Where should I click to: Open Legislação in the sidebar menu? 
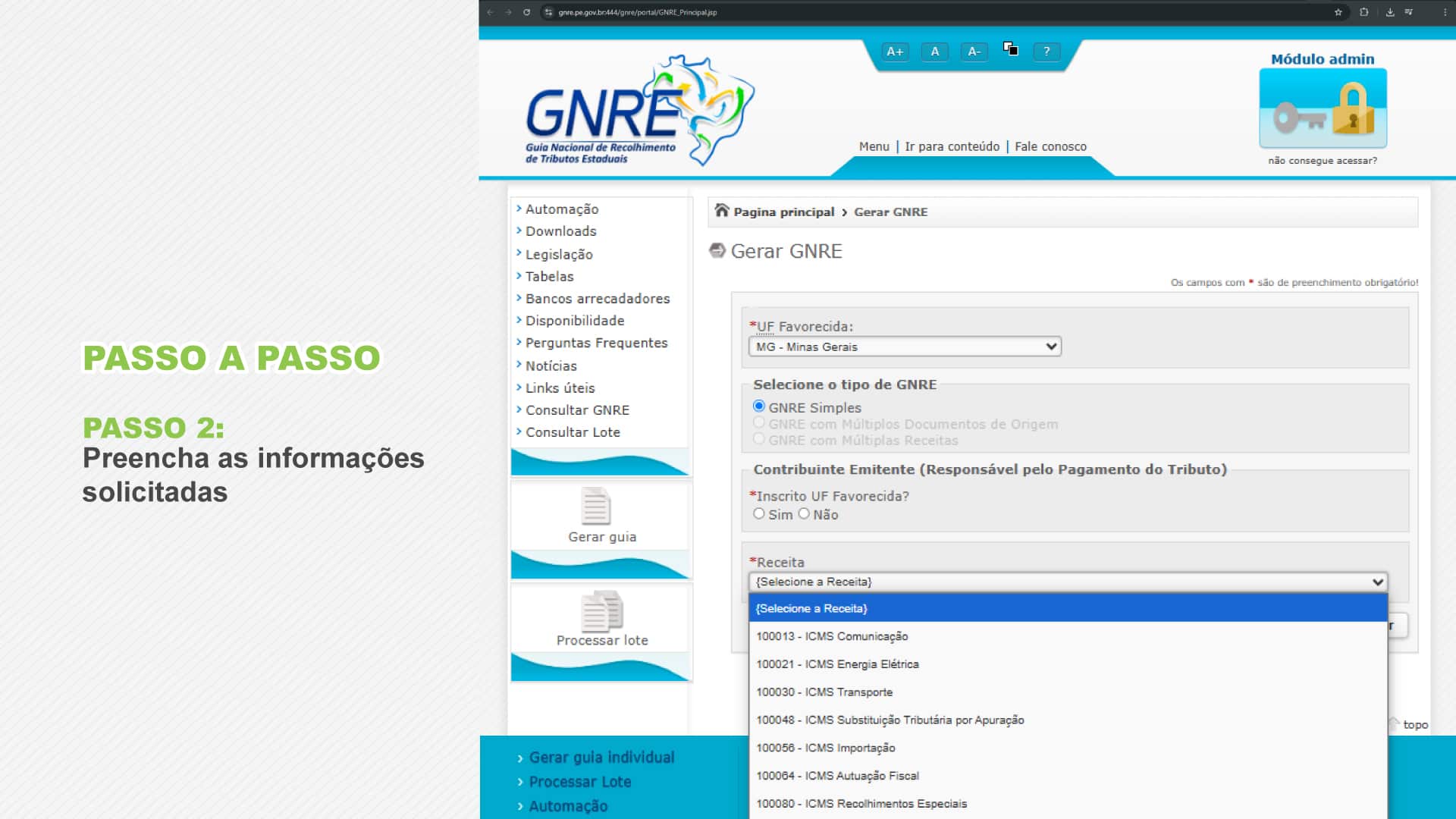pyautogui.click(x=559, y=255)
